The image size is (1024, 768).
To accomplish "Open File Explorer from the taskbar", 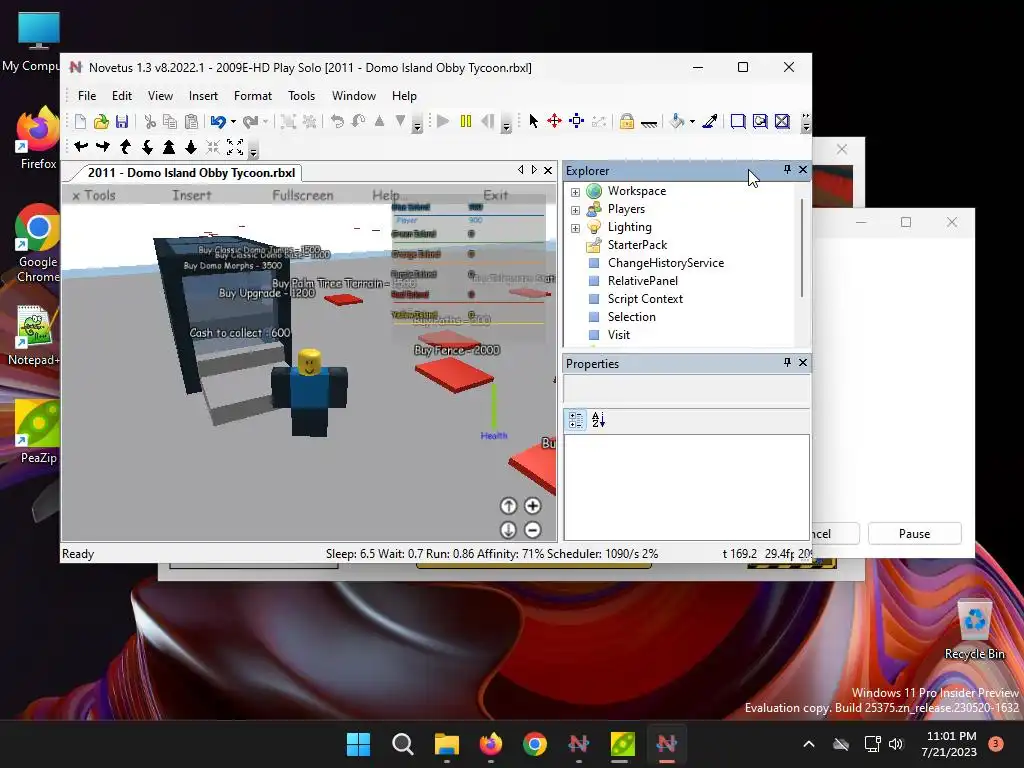I will pyautogui.click(x=447, y=744).
